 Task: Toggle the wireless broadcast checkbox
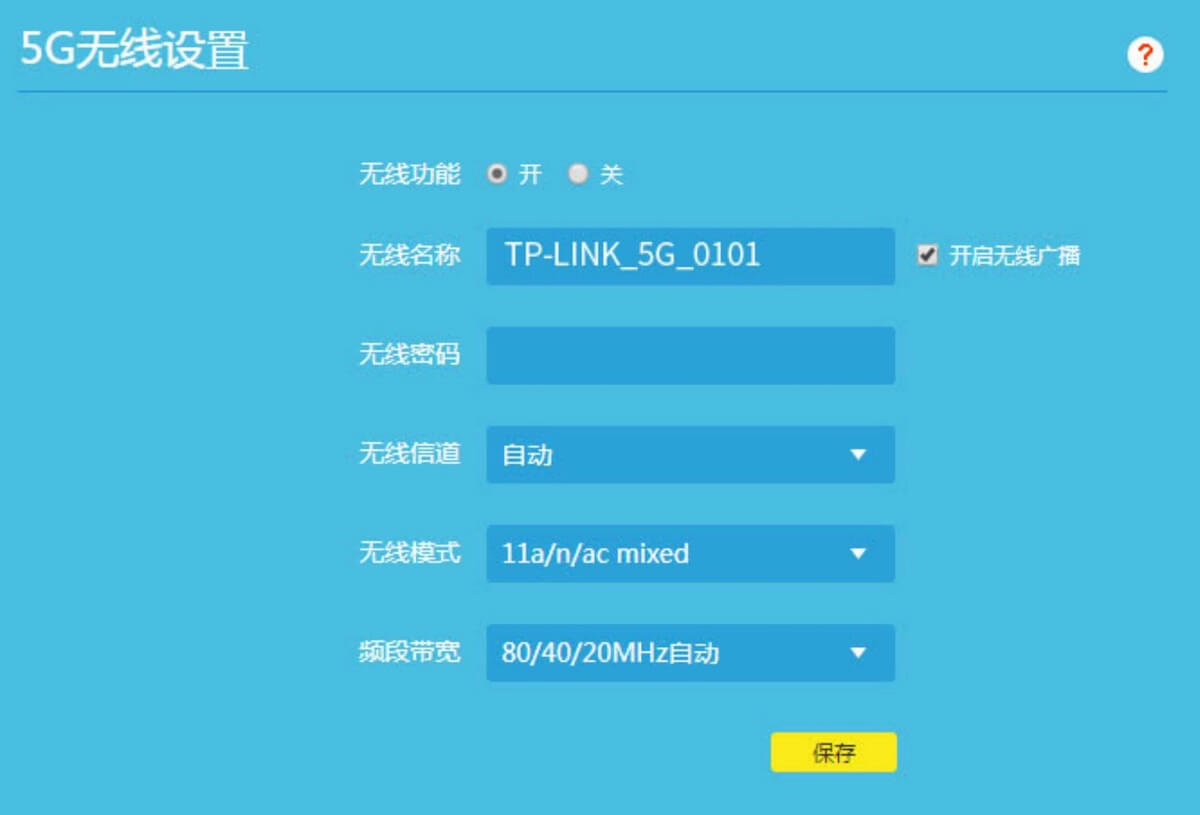click(929, 256)
